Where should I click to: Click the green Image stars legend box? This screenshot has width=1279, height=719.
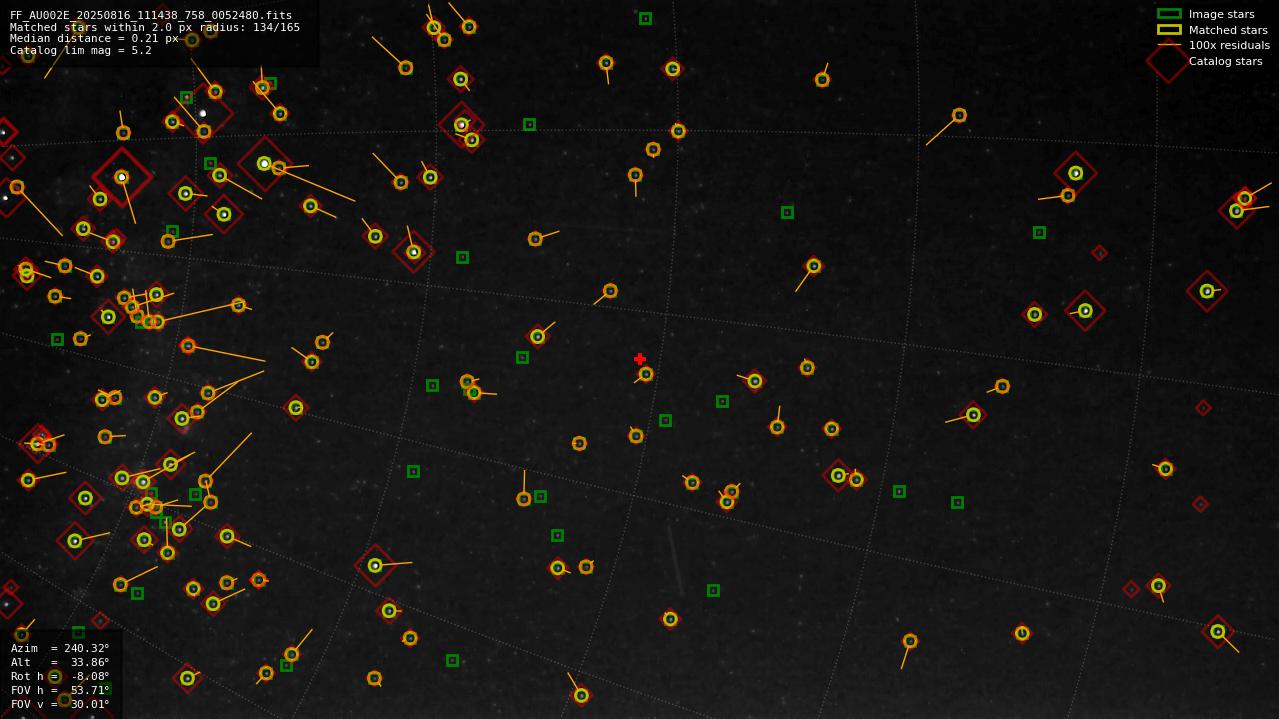(1169, 14)
